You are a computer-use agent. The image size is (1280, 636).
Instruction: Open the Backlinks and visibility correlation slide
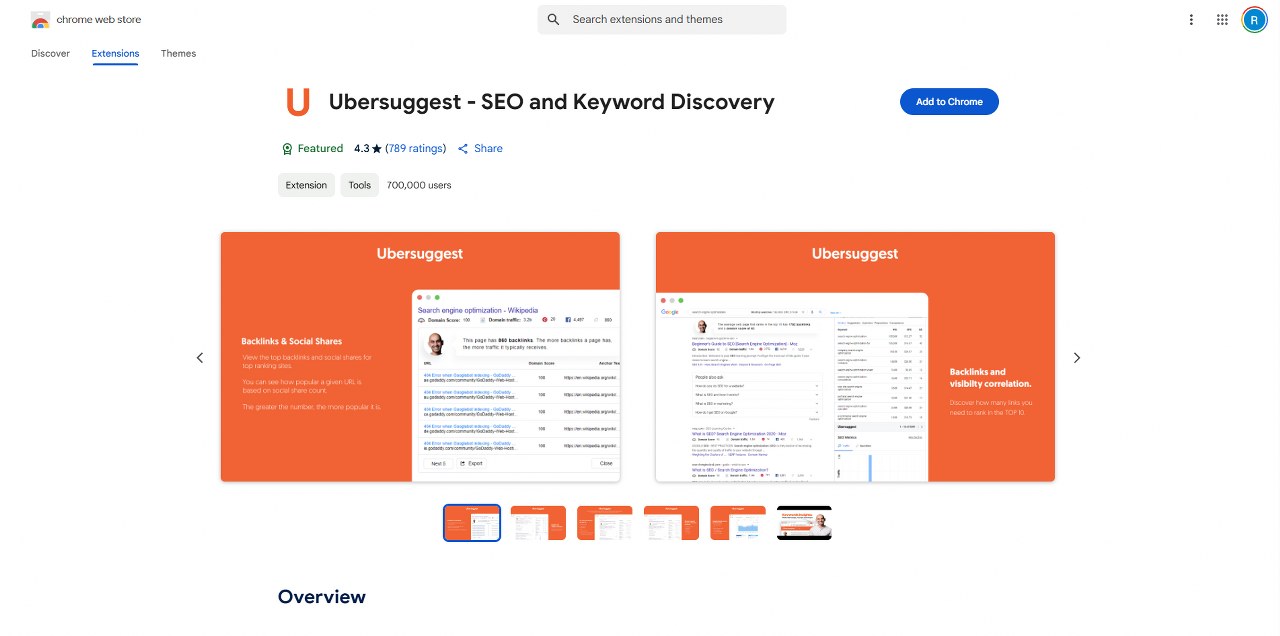pyautogui.click(x=855, y=357)
